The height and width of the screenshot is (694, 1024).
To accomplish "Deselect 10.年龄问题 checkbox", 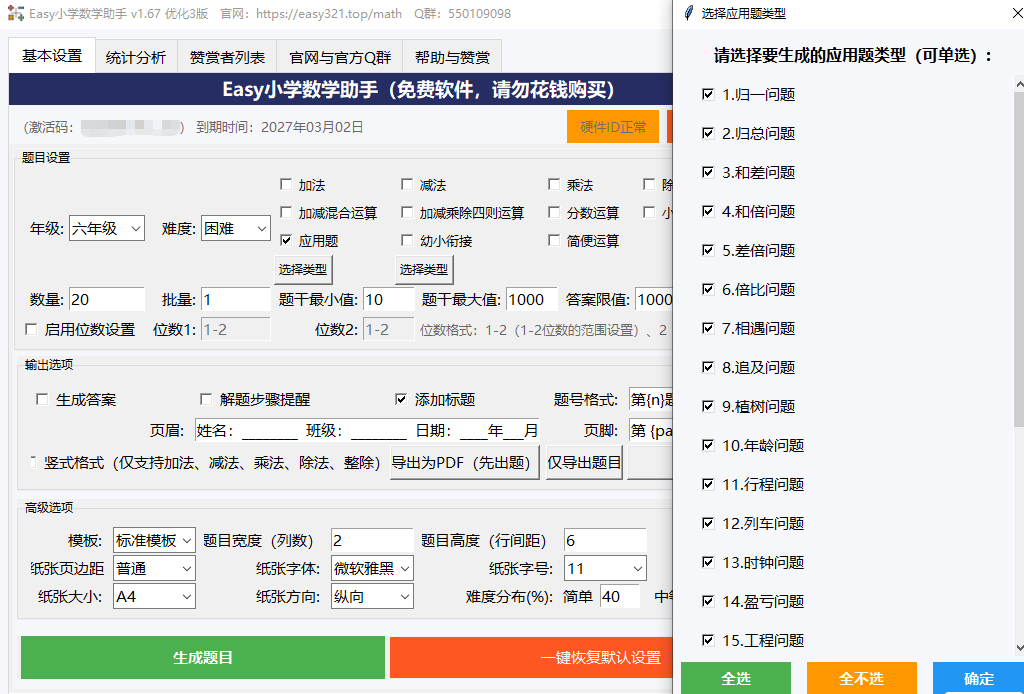I will pos(708,445).
